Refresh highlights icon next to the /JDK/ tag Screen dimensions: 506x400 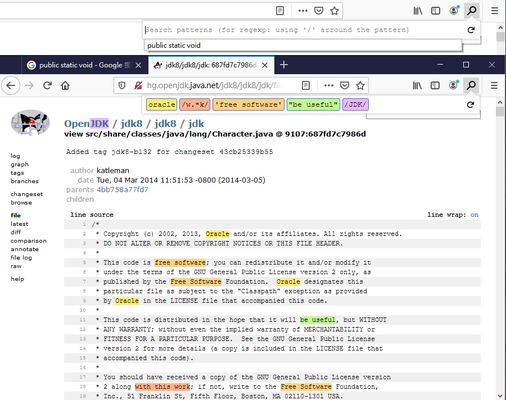470,105
